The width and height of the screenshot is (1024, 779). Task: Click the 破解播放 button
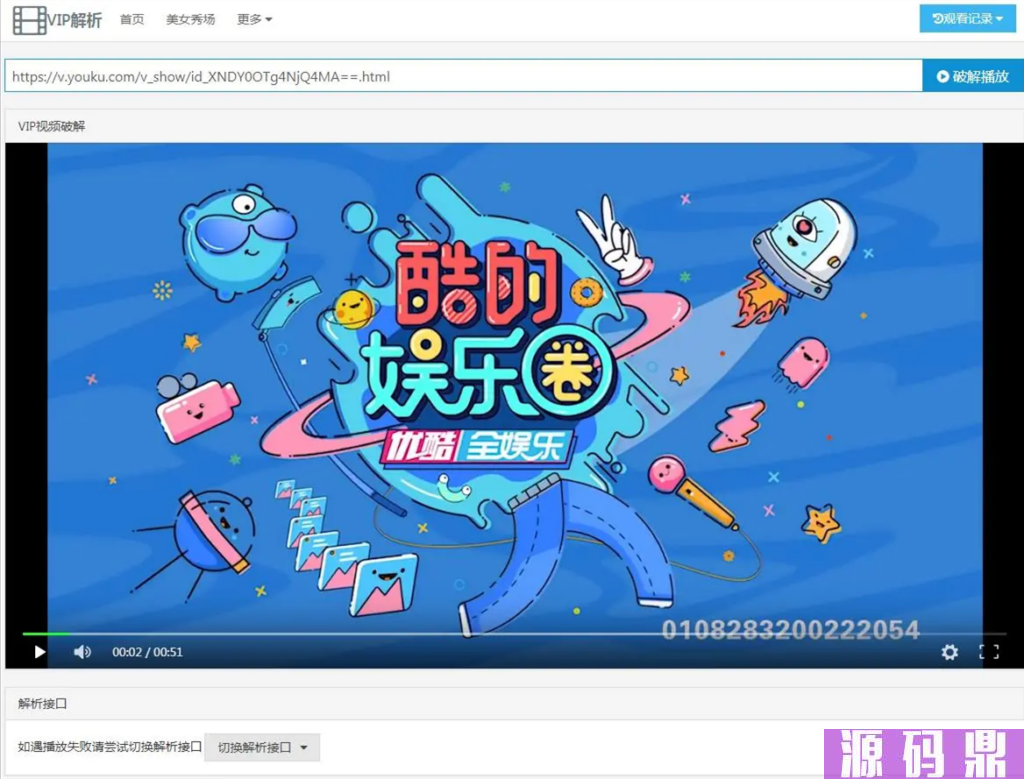[973, 76]
